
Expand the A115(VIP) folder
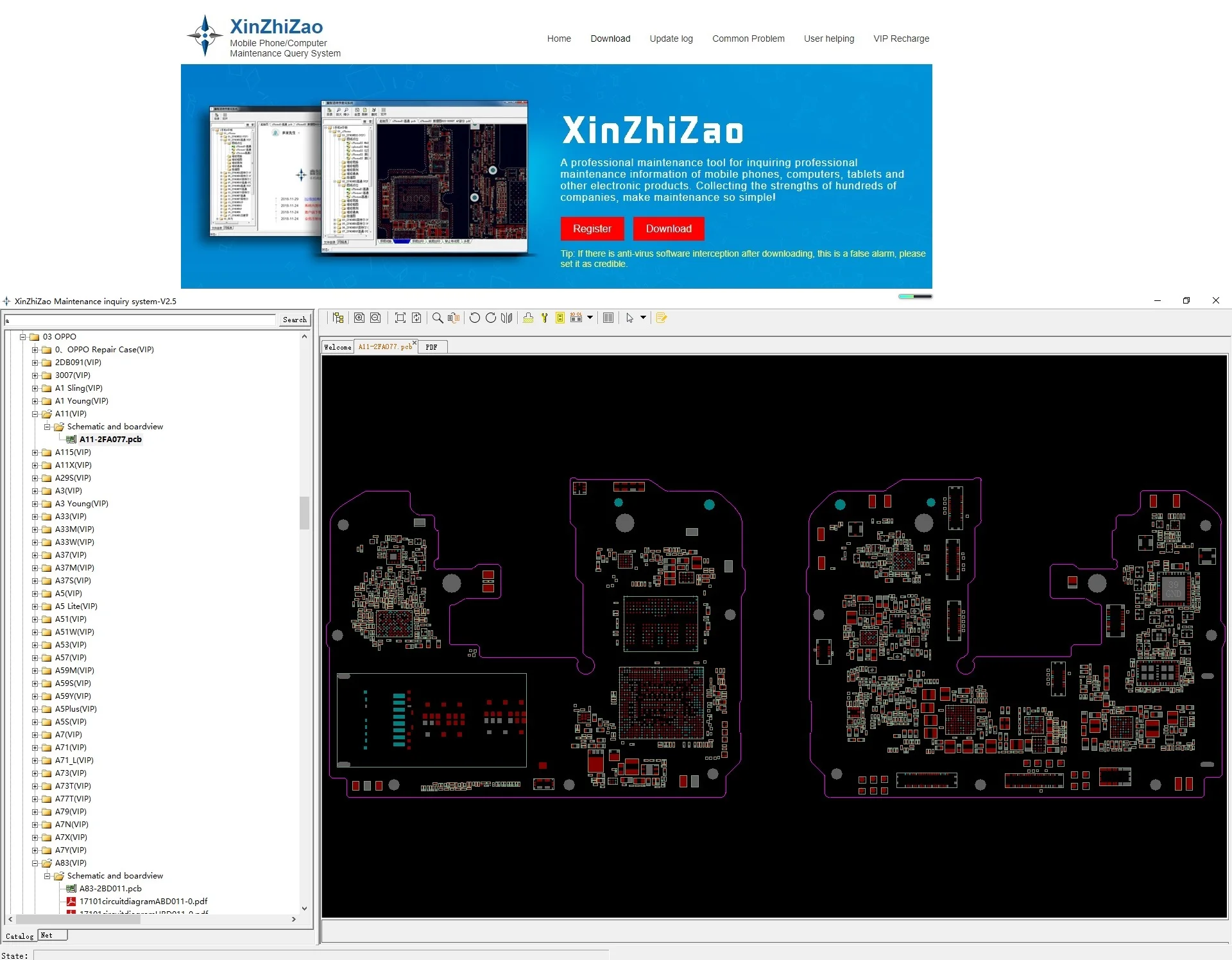click(x=35, y=452)
